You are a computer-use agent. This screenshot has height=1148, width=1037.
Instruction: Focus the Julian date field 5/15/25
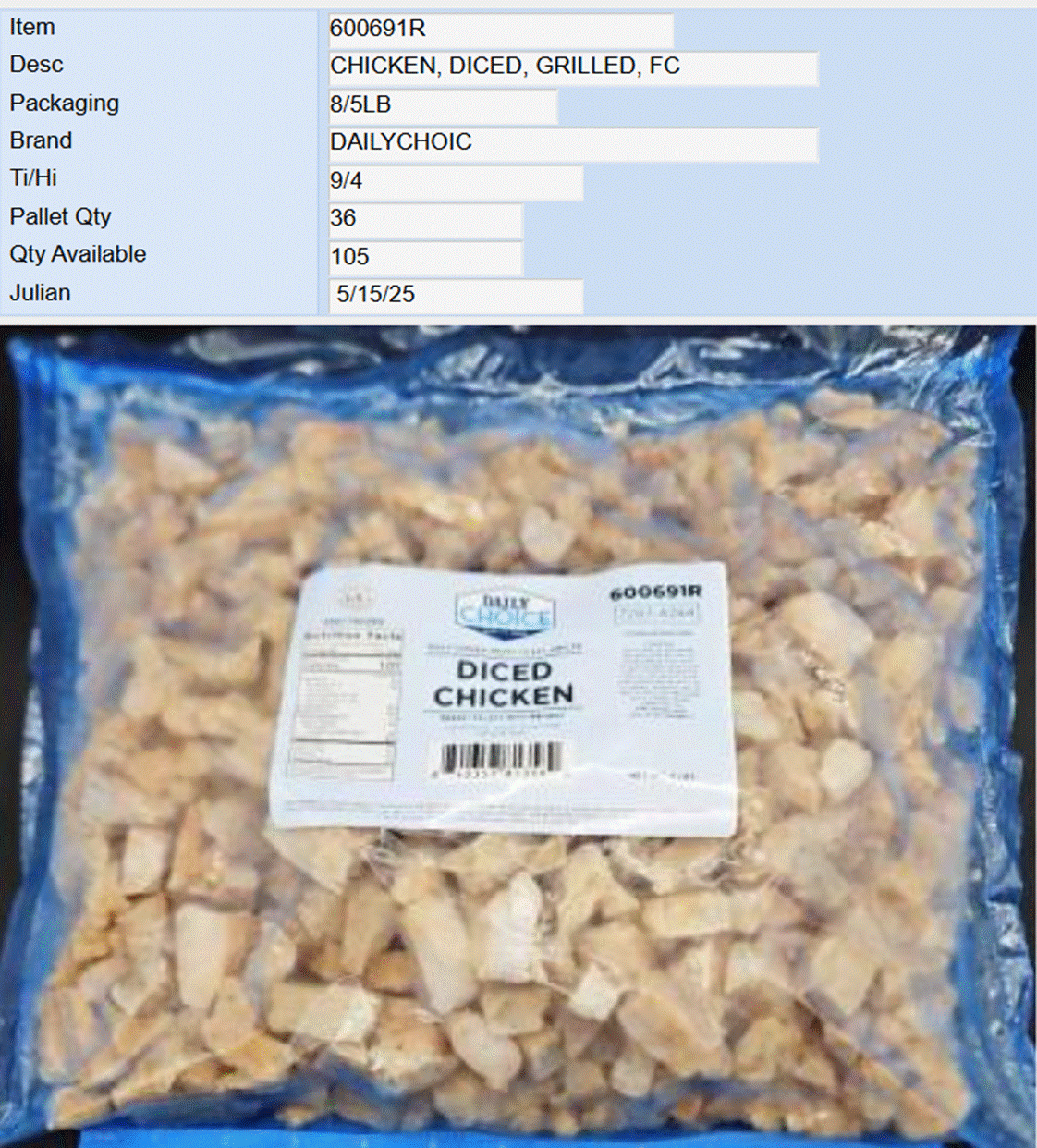click(x=455, y=295)
